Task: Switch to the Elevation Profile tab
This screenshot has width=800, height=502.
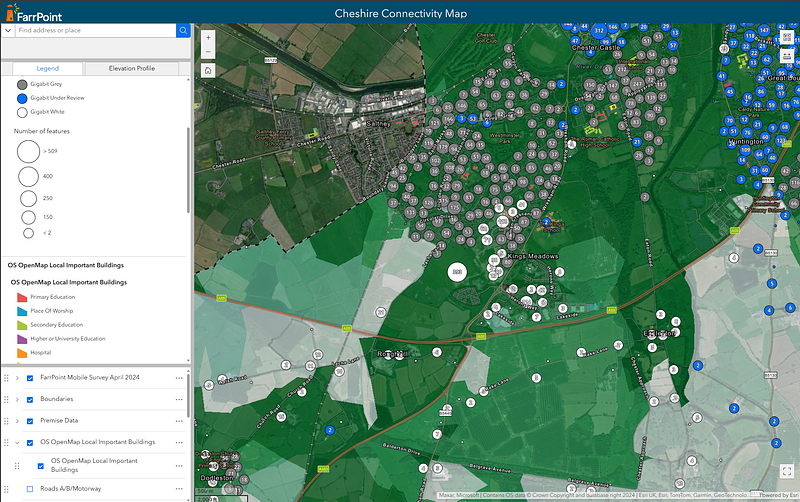Action: [132, 68]
